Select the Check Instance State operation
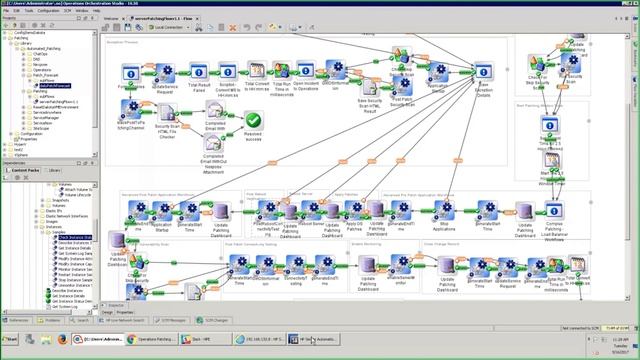The width and height of the screenshot is (640, 360). point(73,237)
